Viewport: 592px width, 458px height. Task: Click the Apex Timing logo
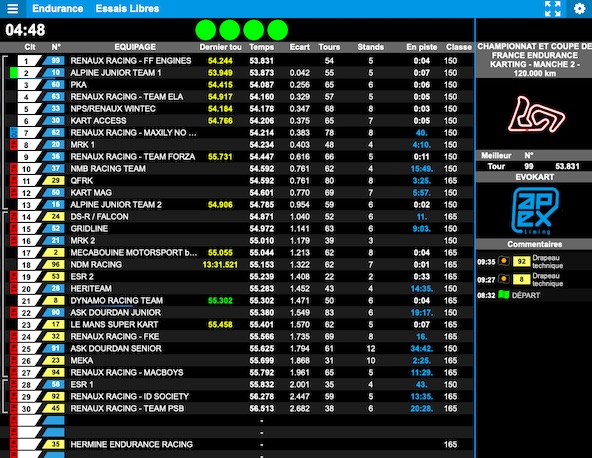(x=535, y=211)
